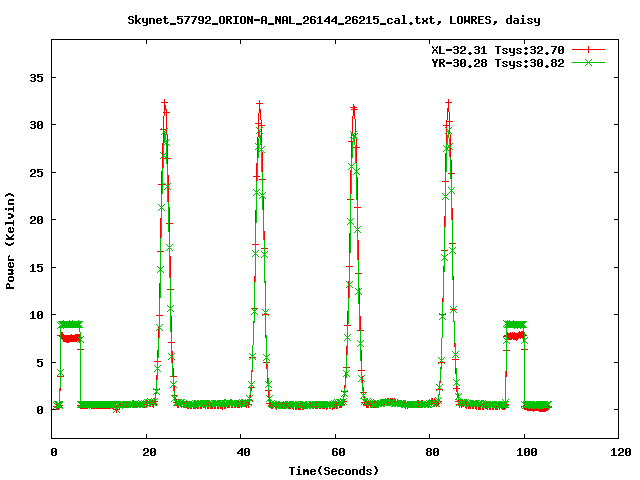The height and width of the screenshot is (480, 640).
Task: Select the XL-32.31 Tsys:32.70 legend entry
Action: [498, 50]
